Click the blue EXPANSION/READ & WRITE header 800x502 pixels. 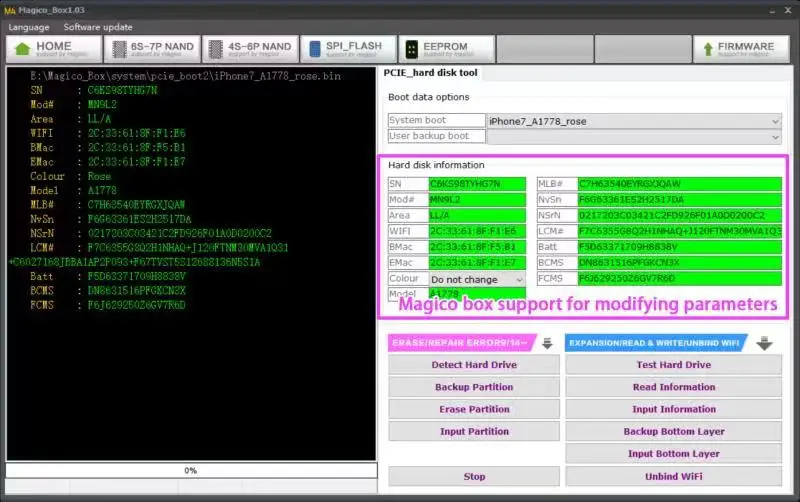(x=656, y=343)
